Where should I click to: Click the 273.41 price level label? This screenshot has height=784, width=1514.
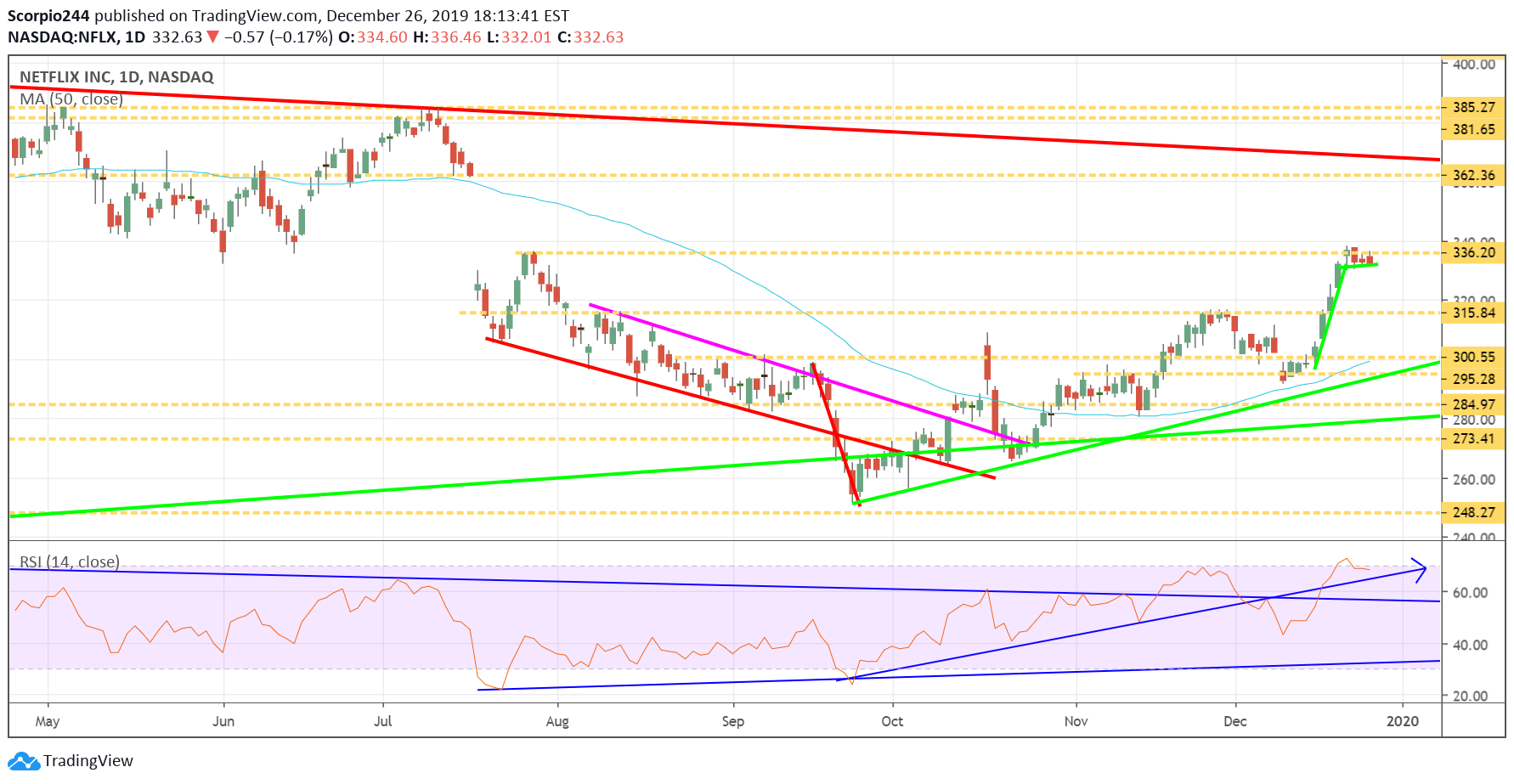(x=1474, y=438)
